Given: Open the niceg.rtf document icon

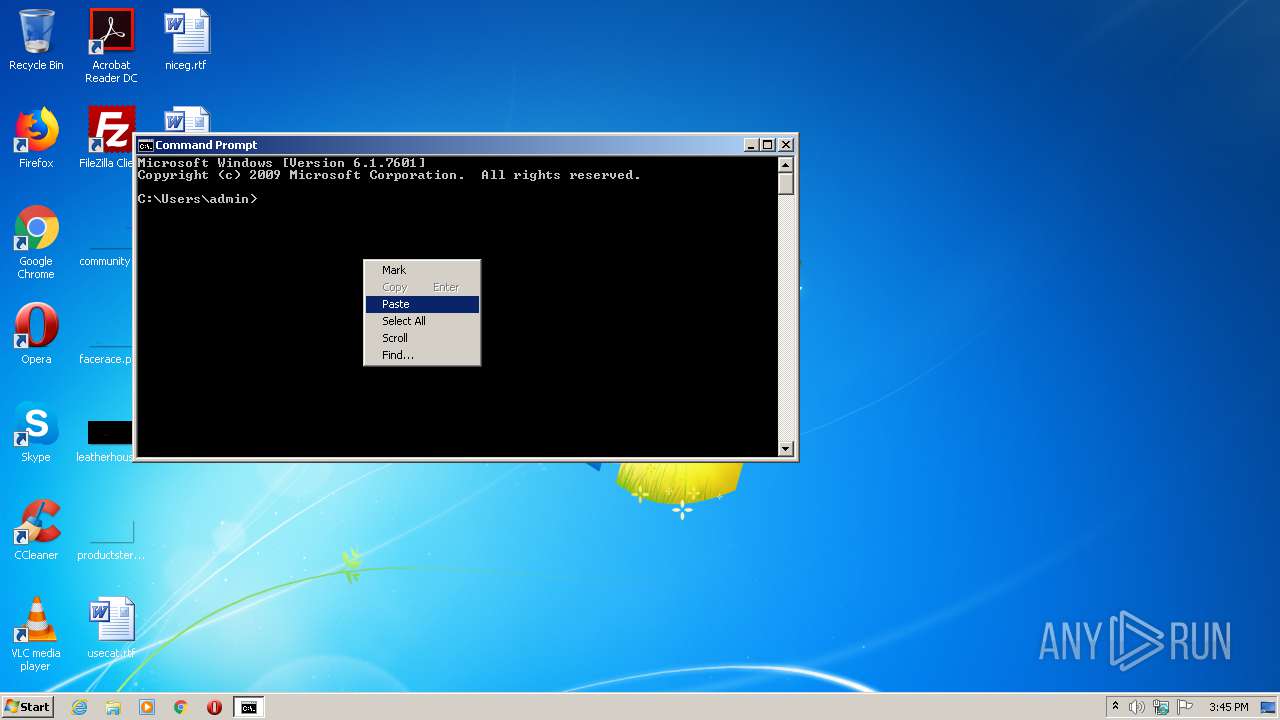Looking at the screenshot, I should click(x=186, y=40).
